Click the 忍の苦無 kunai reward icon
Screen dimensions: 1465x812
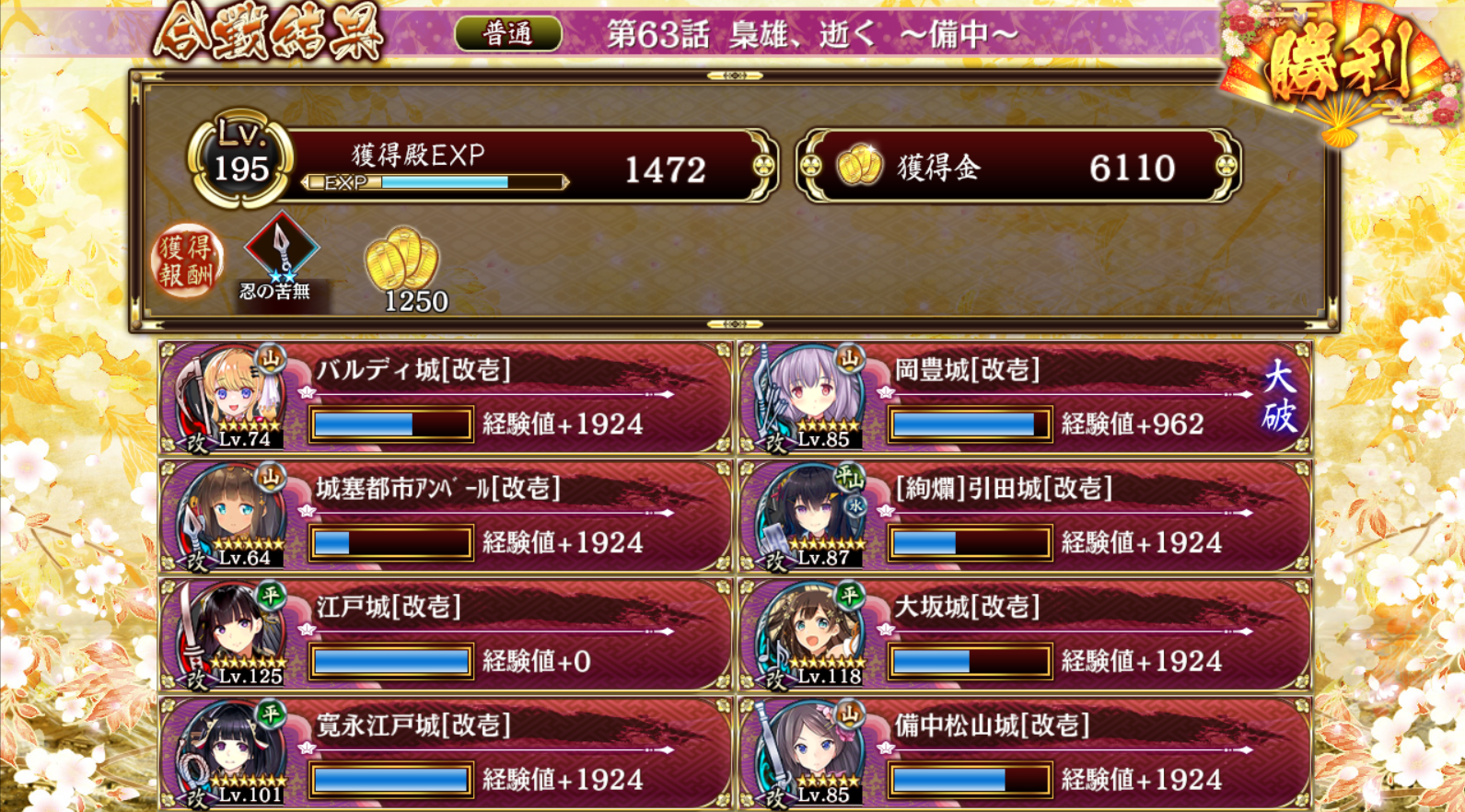pyautogui.click(x=281, y=249)
